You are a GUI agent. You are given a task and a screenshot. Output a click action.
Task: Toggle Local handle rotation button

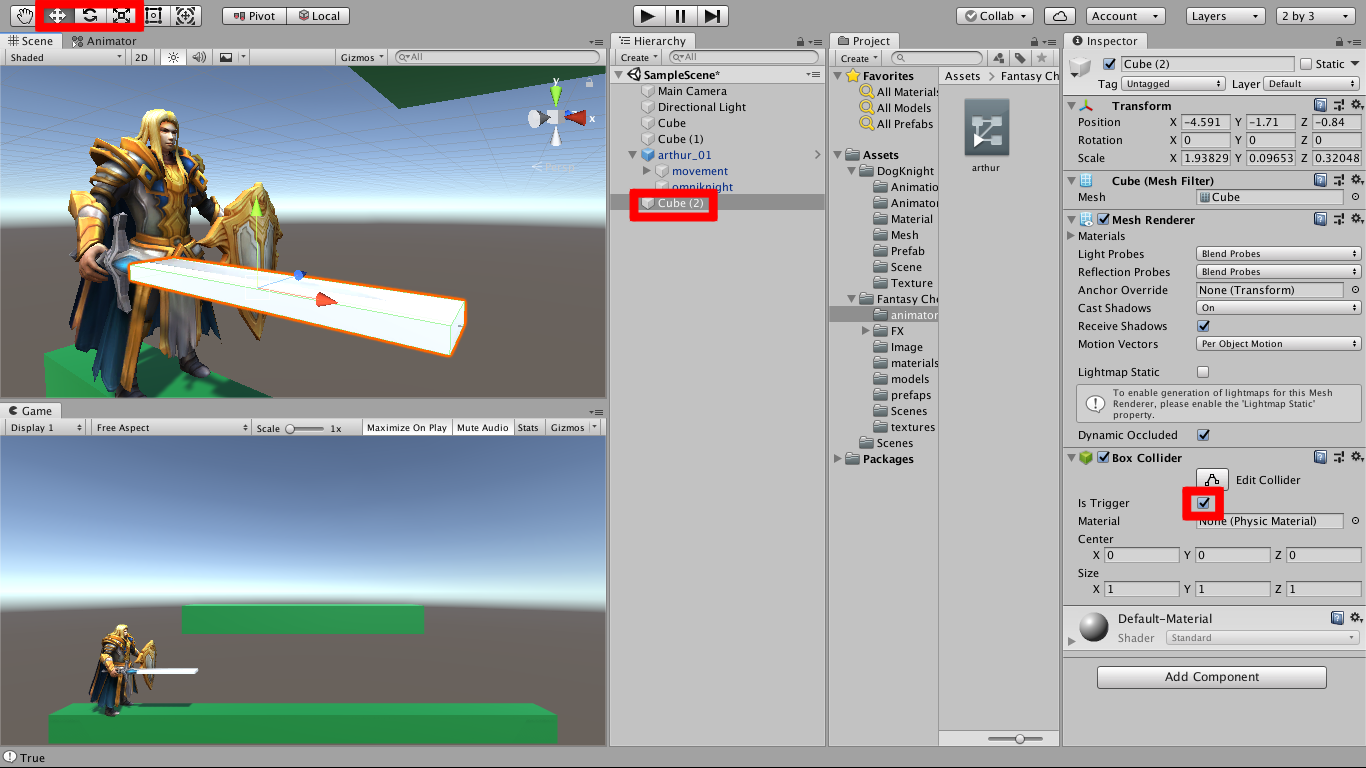[318, 16]
